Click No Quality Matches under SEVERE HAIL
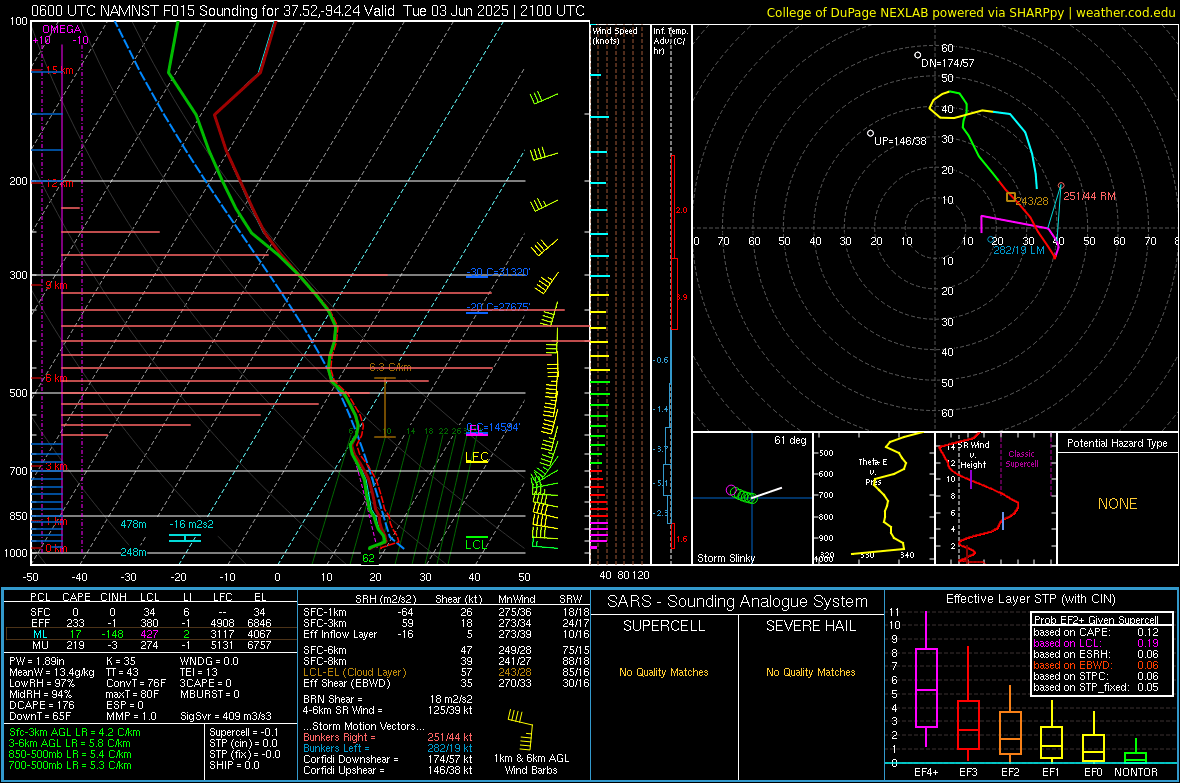The image size is (1180, 783). 810,672
